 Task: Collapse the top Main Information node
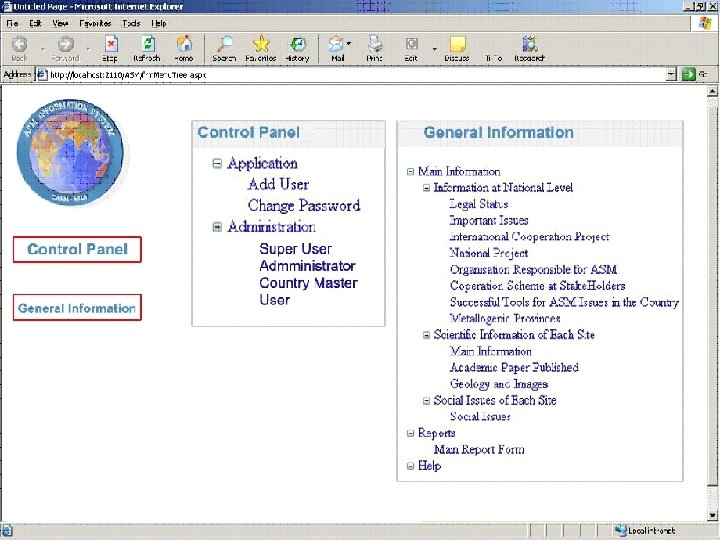click(411, 172)
